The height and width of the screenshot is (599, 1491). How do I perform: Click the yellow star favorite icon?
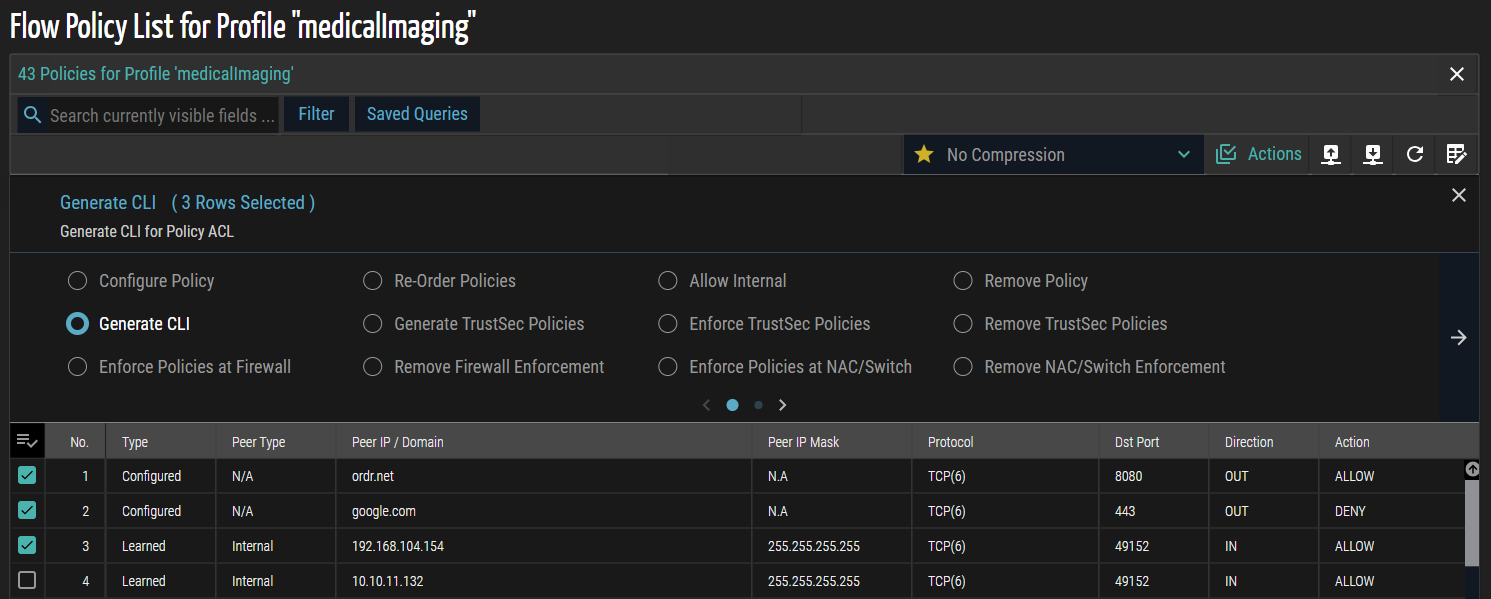pos(924,154)
